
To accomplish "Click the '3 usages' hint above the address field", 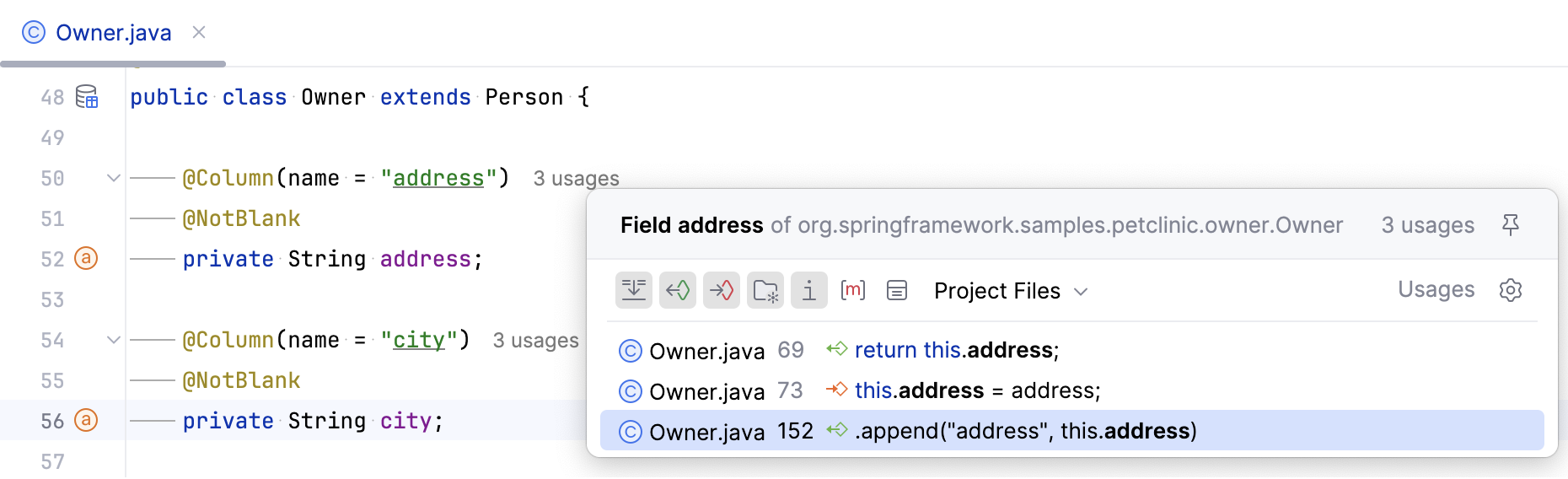I will point(576,179).
